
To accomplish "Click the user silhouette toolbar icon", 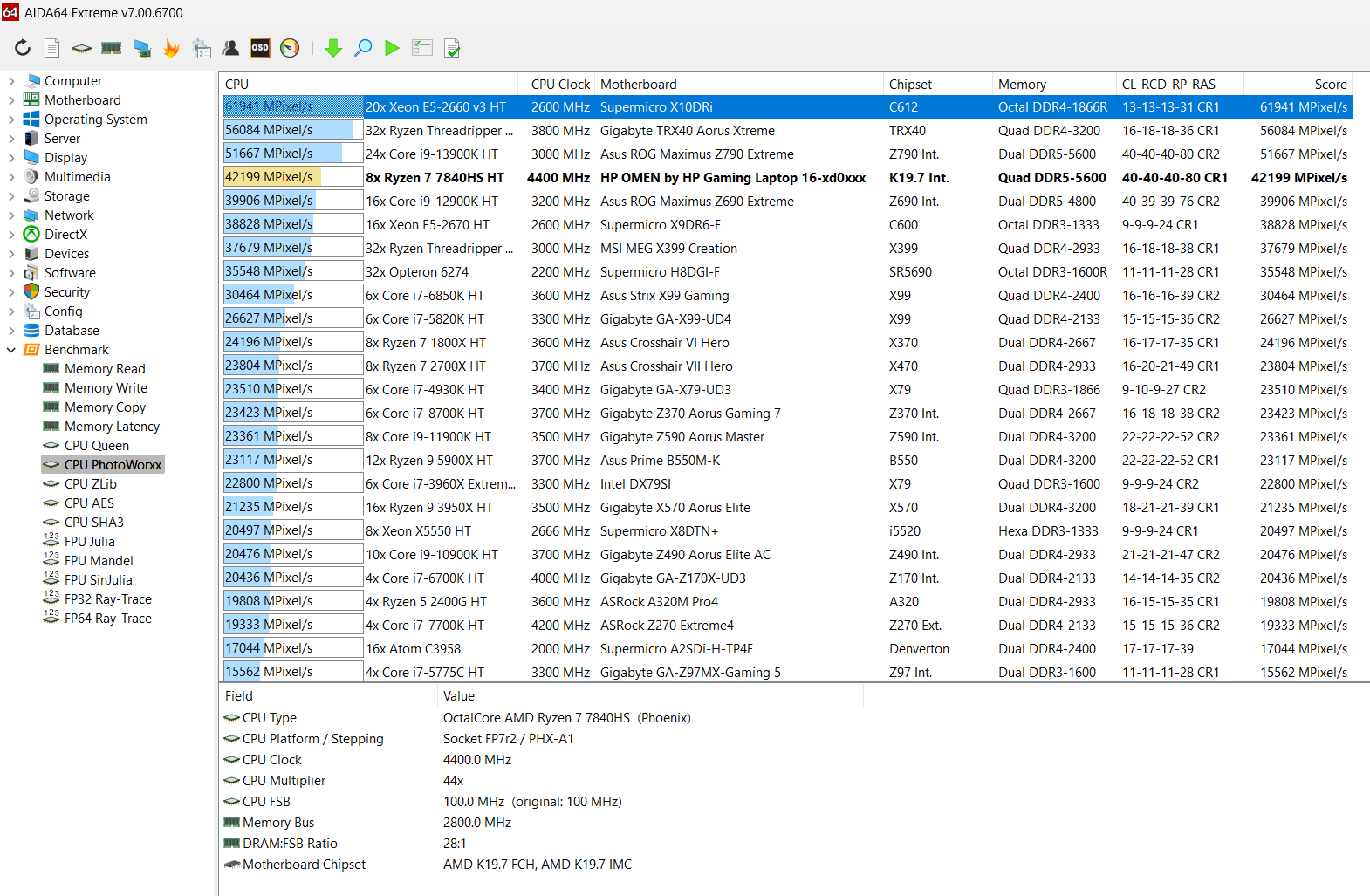I will pos(231,48).
